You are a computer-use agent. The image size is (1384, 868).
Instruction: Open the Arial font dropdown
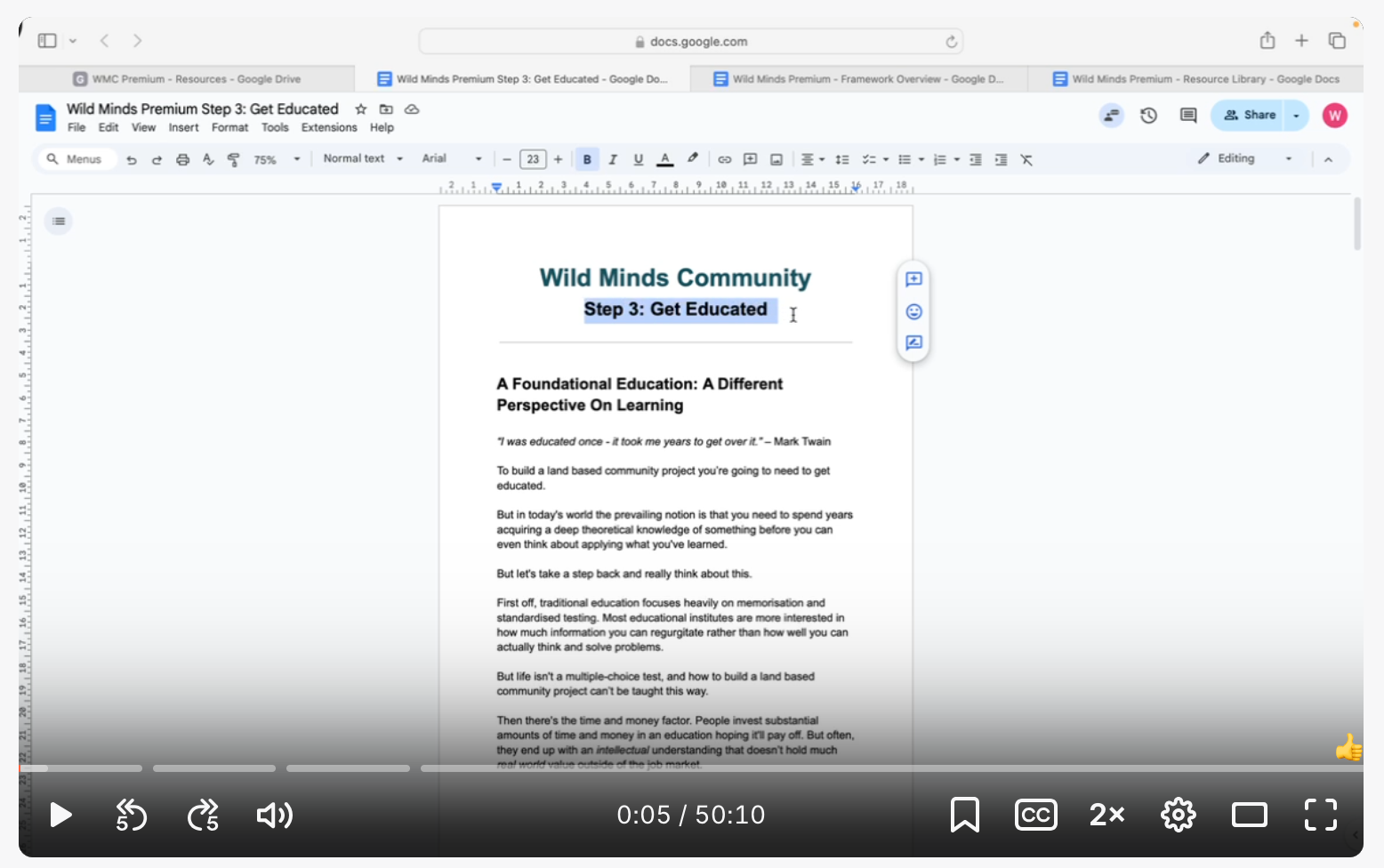point(452,159)
